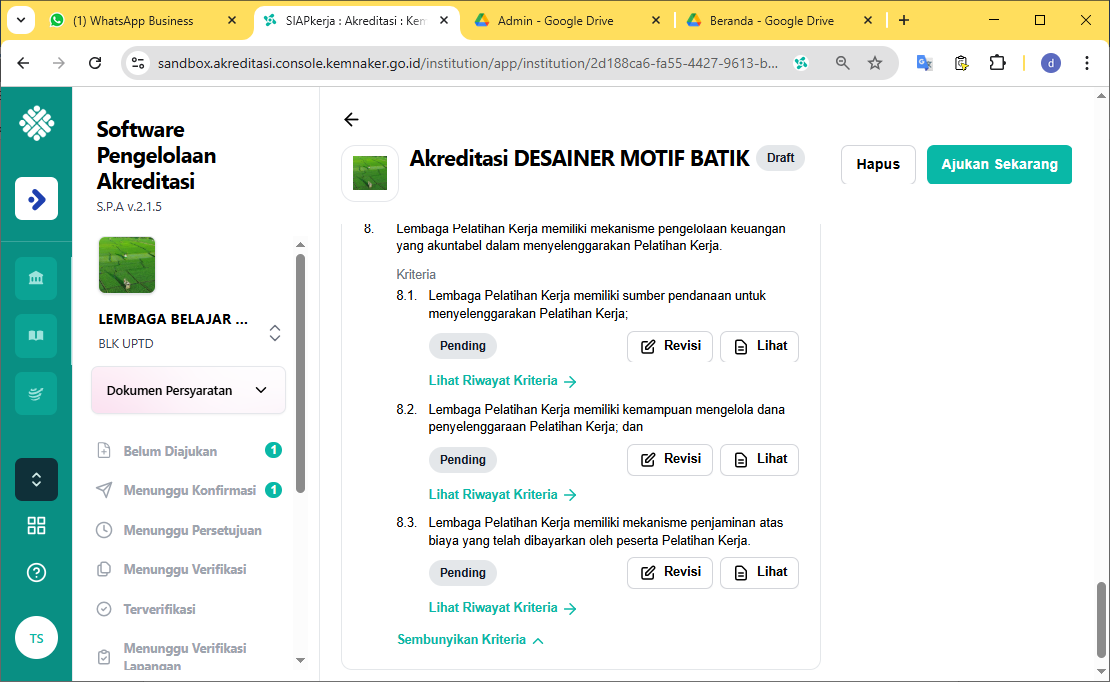Open the grid apps icon in left rail
The image size is (1110, 682).
36,526
